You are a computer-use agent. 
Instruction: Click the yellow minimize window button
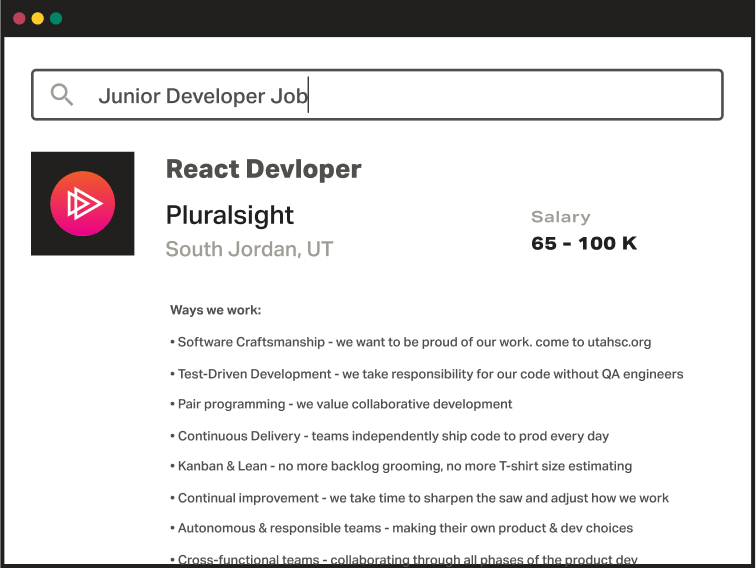(x=38, y=18)
